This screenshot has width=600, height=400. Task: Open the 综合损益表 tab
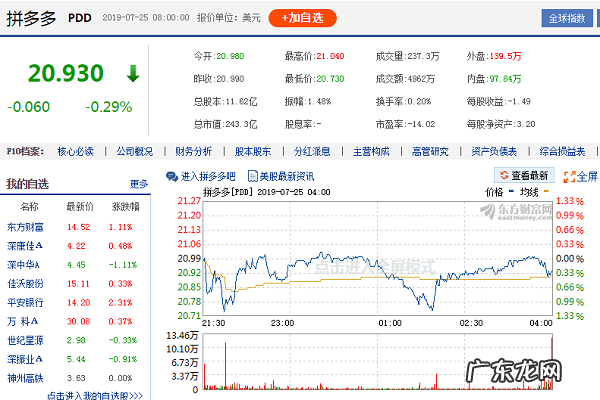(x=561, y=152)
